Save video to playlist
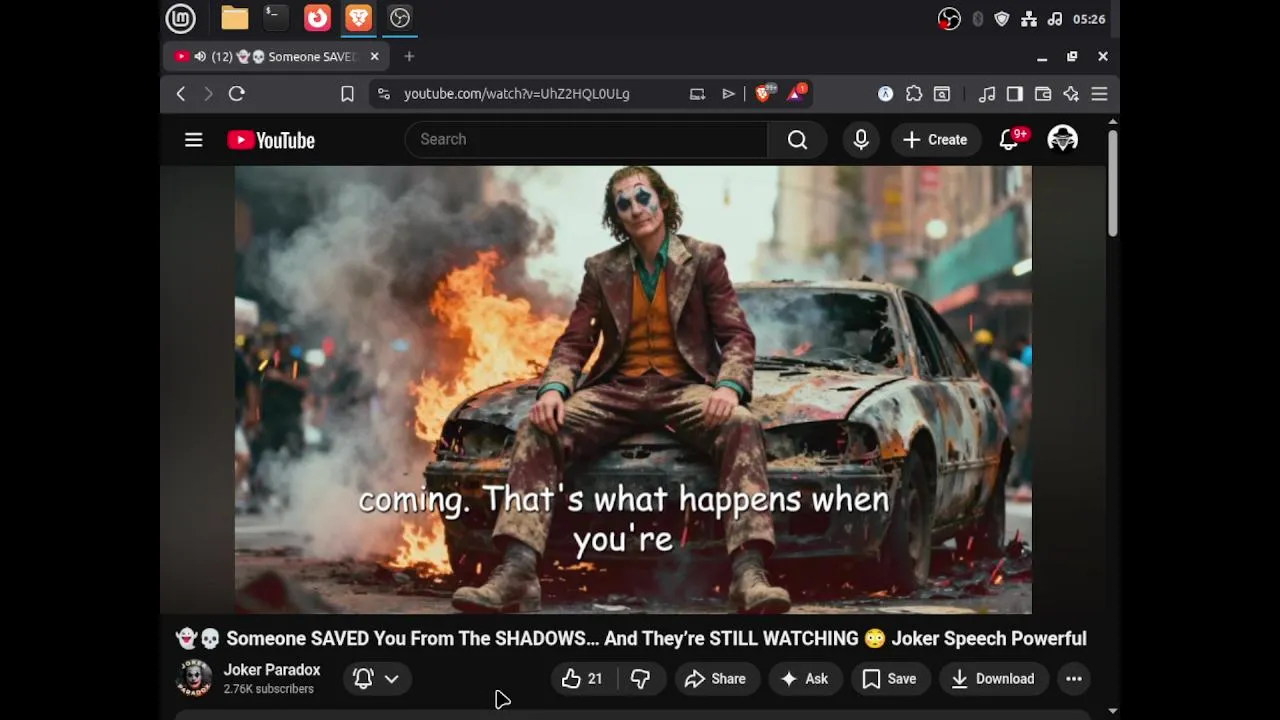1280x720 pixels. point(890,679)
